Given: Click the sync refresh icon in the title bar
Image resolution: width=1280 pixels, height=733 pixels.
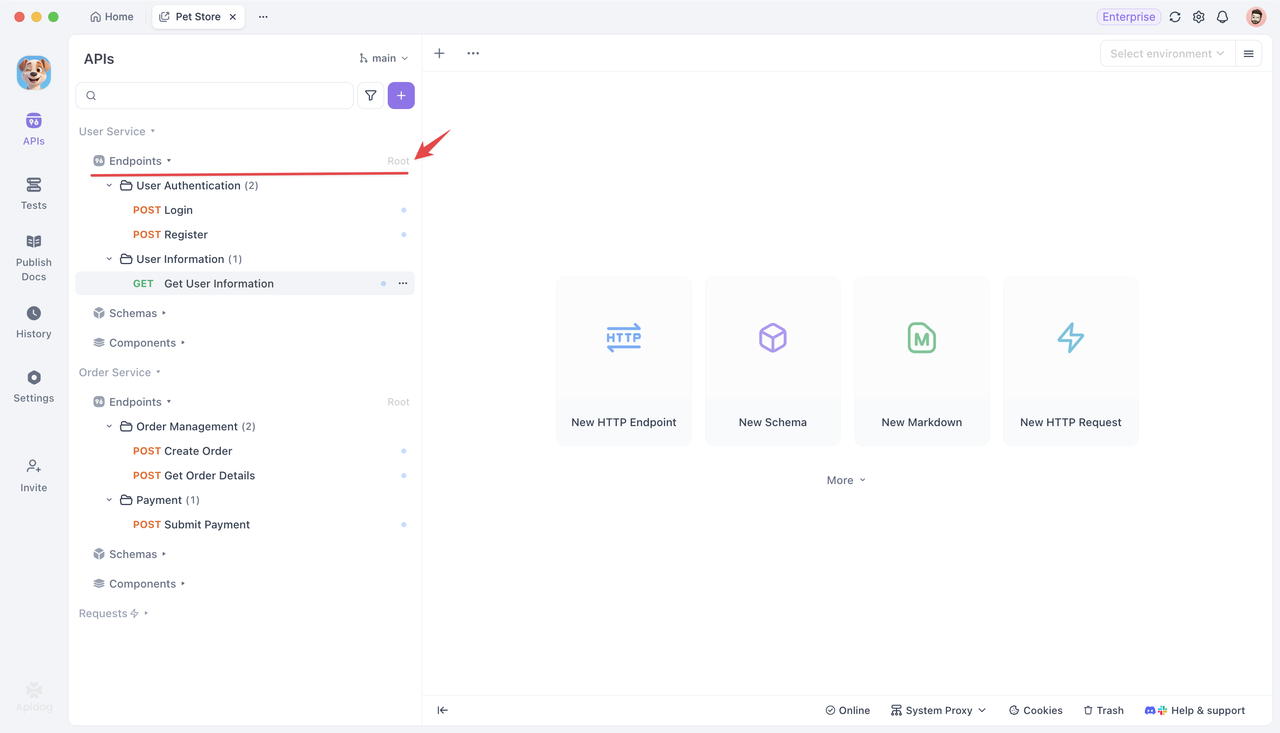Looking at the screenshot, I should click(x=1175, y=17).
